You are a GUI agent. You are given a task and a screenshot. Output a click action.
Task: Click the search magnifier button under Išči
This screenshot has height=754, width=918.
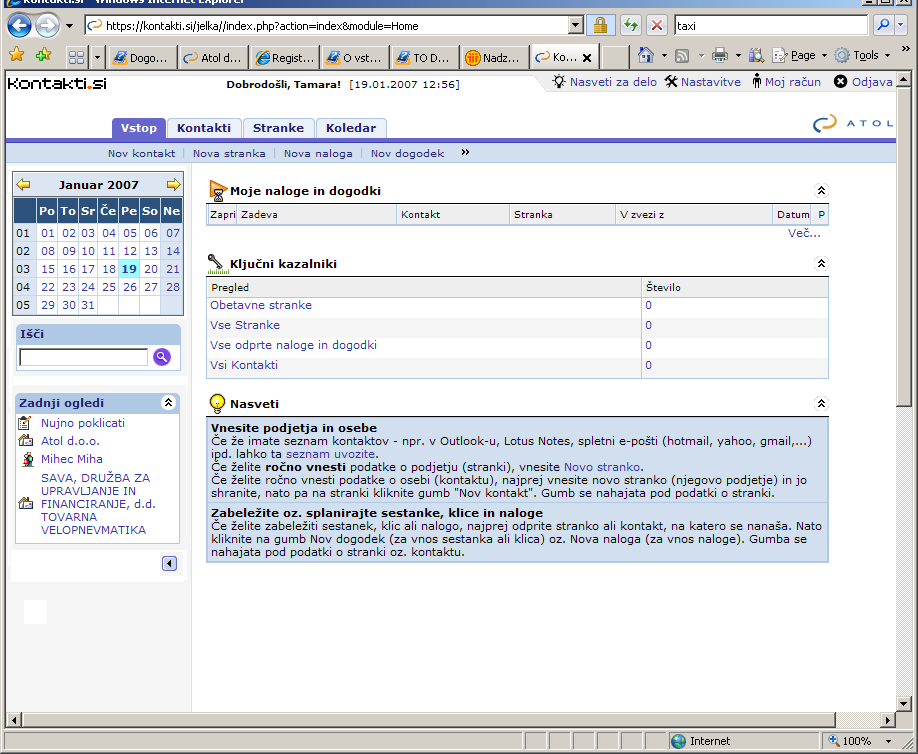[x=162, y=357]
